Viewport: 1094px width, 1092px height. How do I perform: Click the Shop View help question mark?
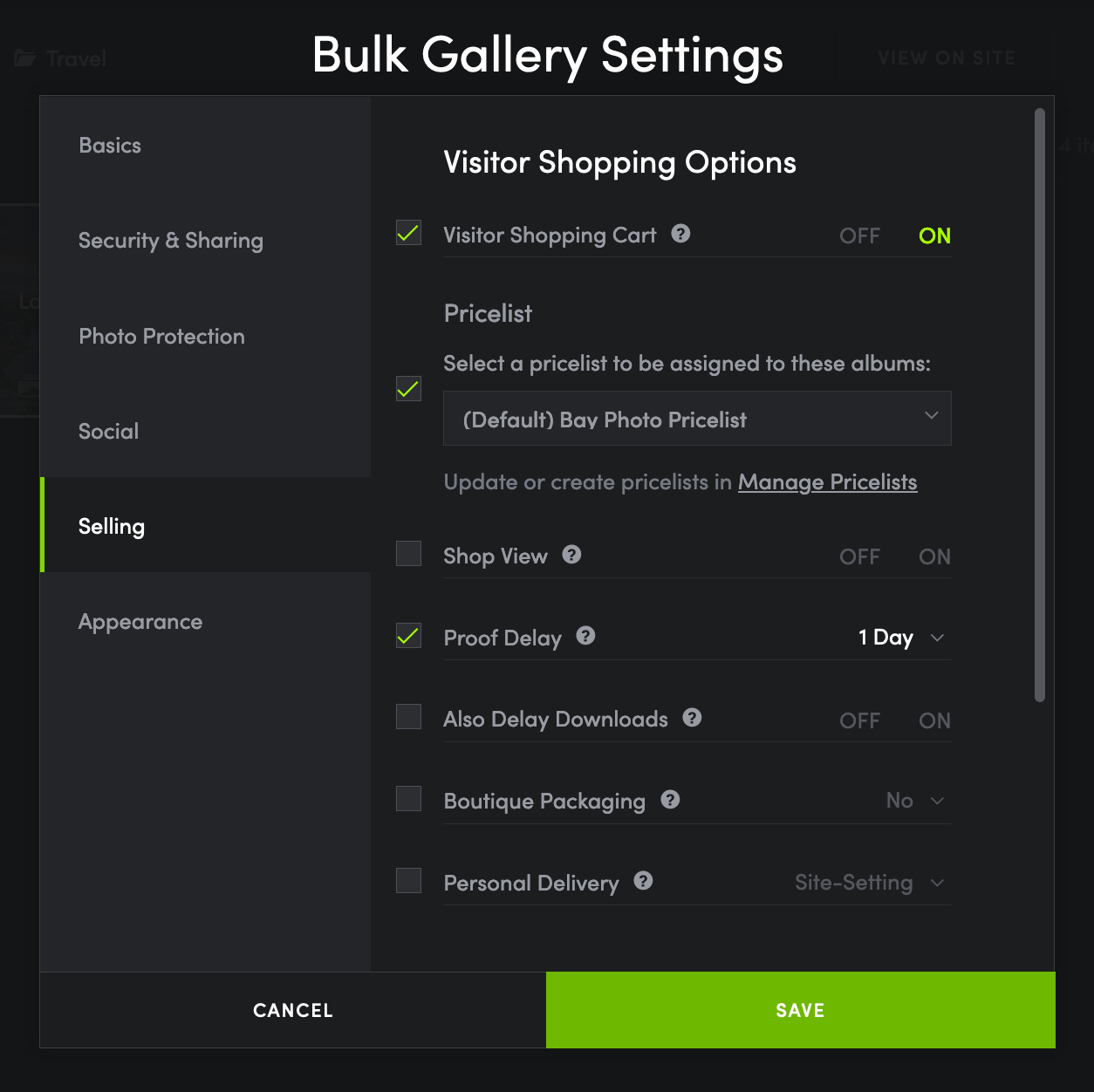[x=571, y=555]
